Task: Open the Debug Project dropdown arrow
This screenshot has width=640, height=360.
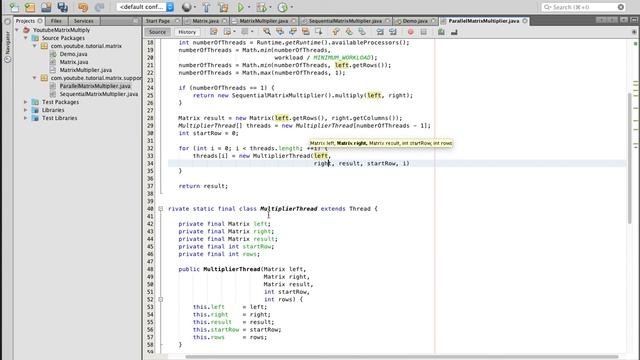Action: pos(270,7)
